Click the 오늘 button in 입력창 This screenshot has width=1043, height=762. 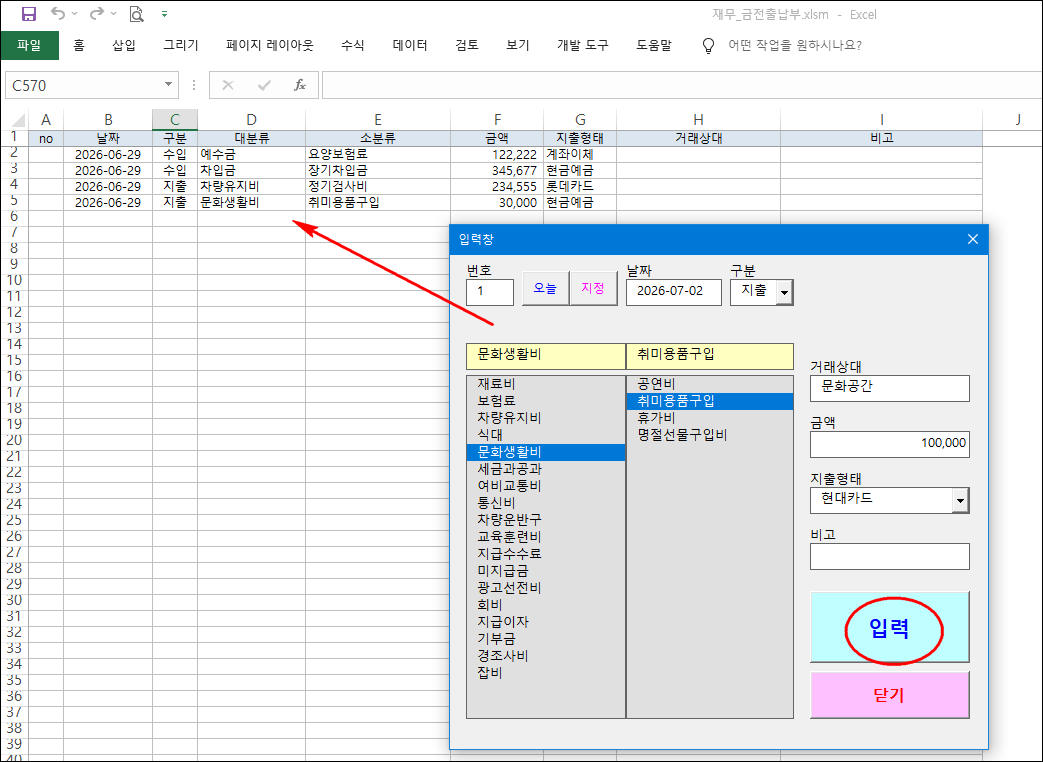[545, 288]
